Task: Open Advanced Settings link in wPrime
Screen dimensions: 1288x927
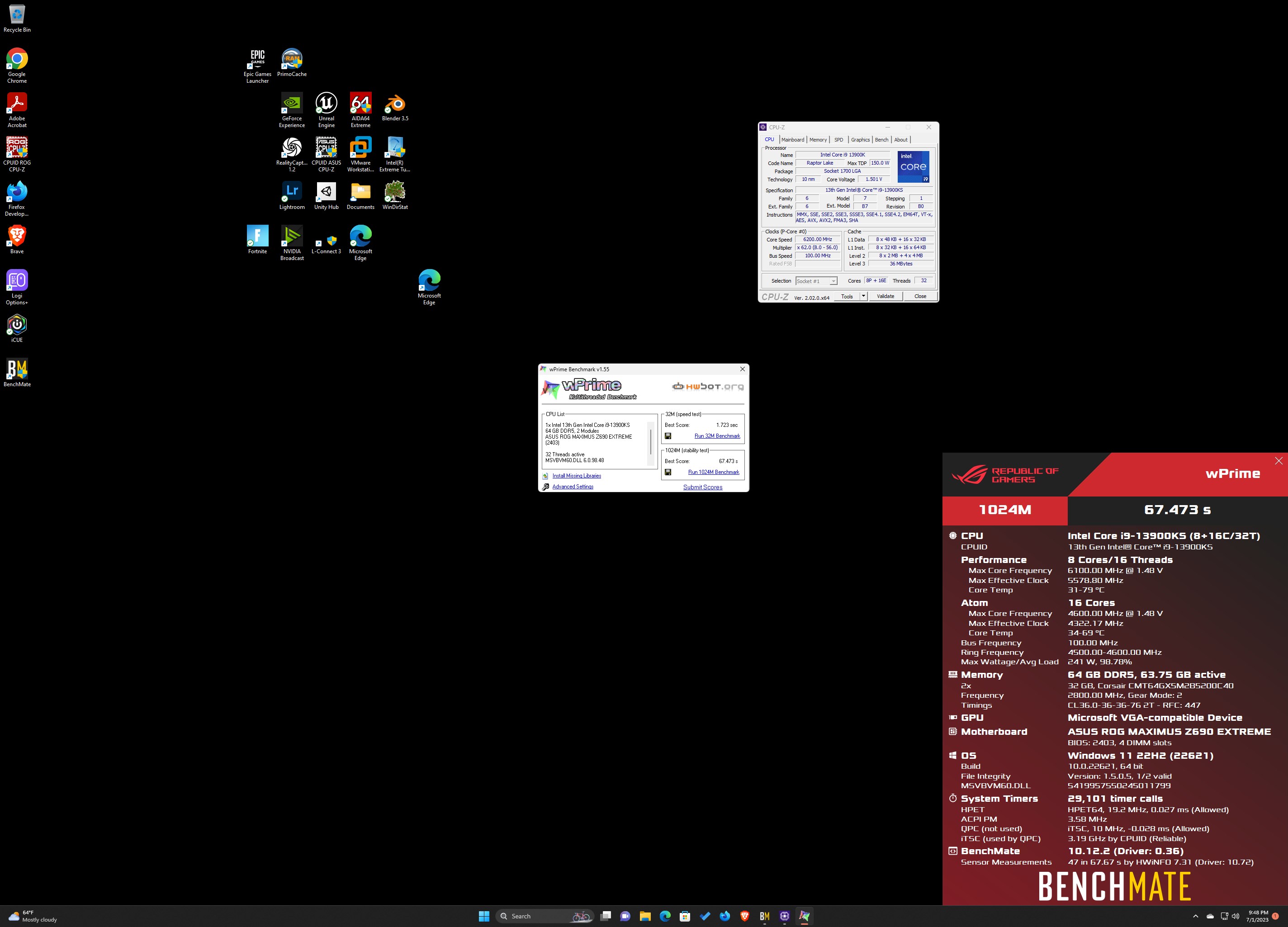Action: (x=573, y=487)
